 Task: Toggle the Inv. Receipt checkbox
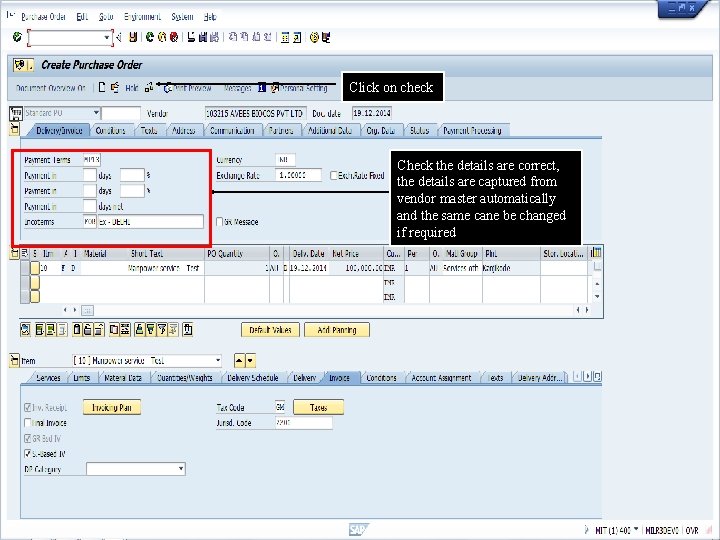[28, 407]
